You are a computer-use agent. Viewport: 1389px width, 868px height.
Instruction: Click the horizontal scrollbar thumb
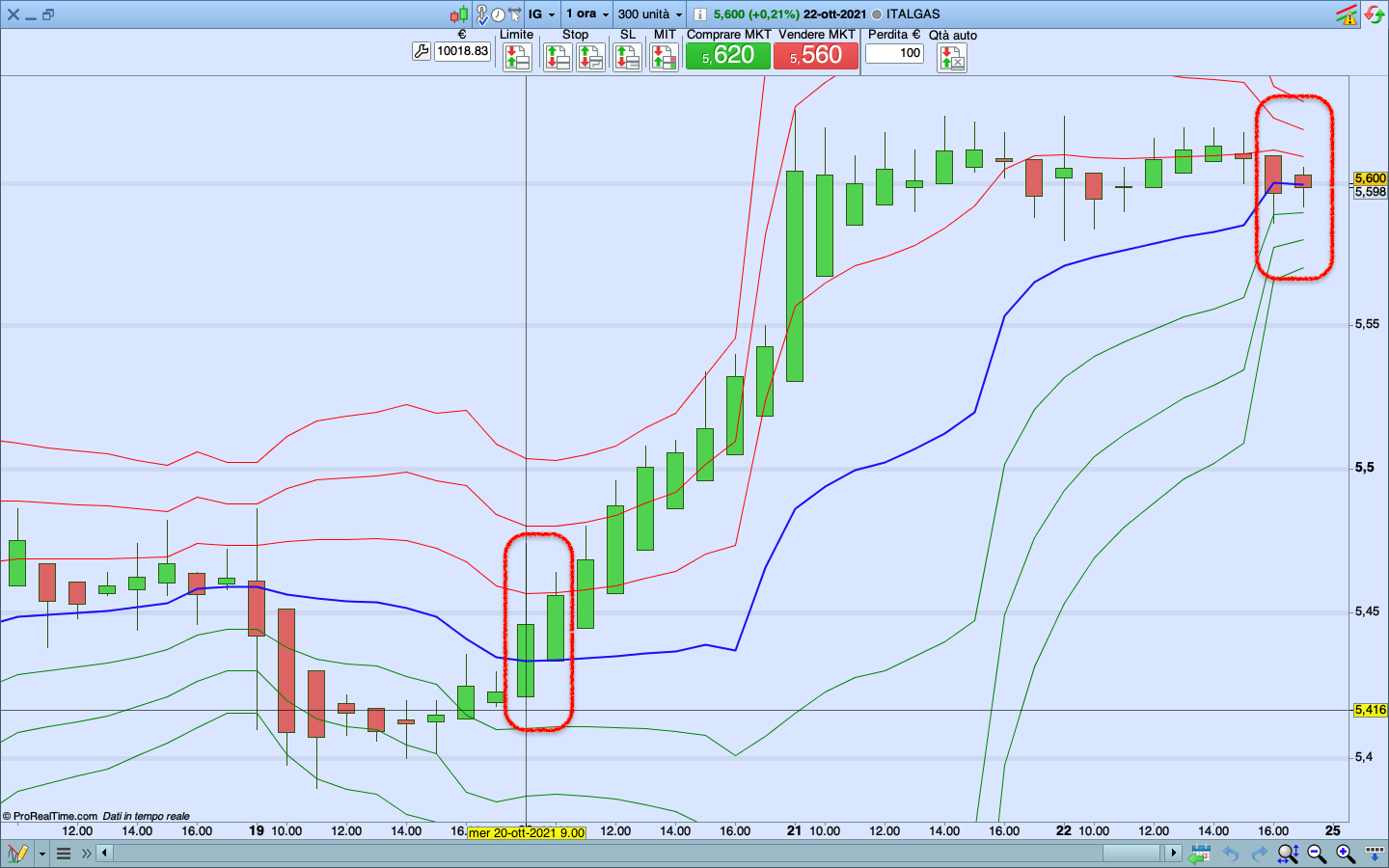pyautogui.click(x=1131, y=853)
